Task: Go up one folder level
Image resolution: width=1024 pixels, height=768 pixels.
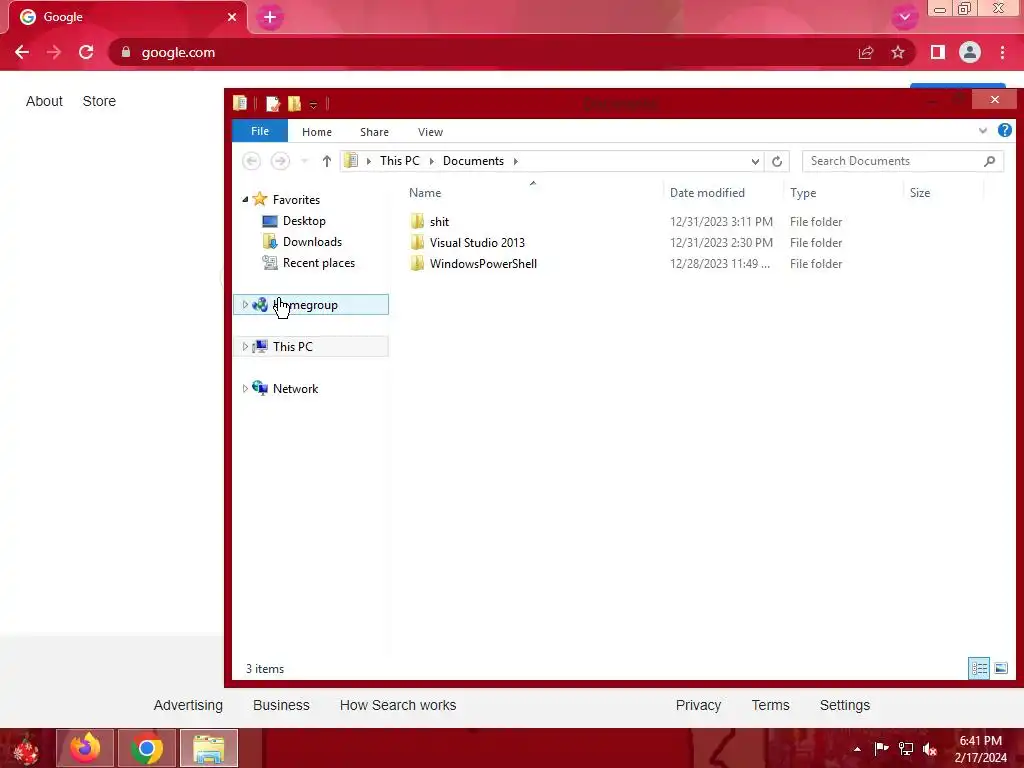Action: 327,161
